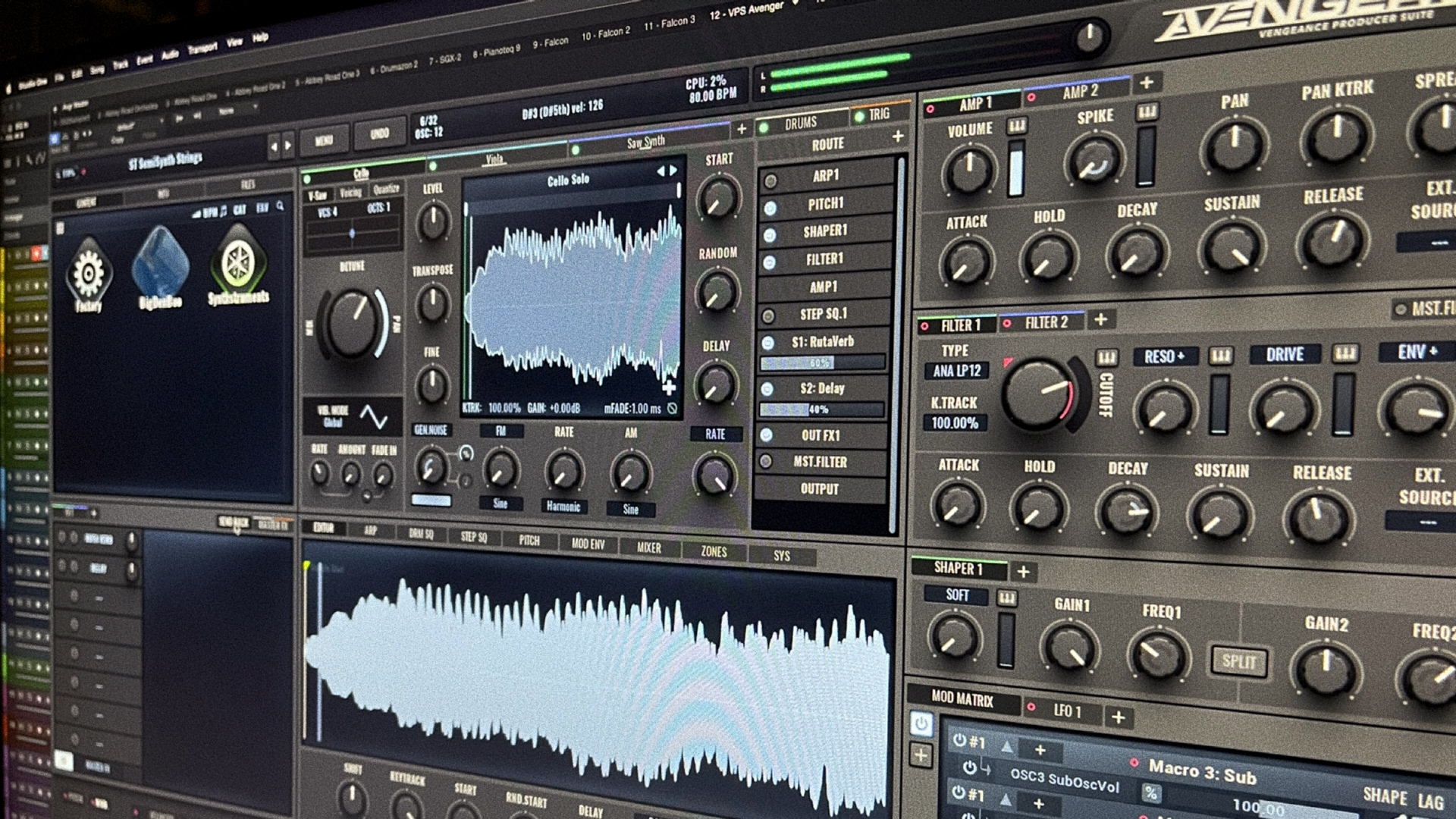Screen dimensions: 1456x819
Task: Click the mod matrix power icon
Action: coord(921,723)
